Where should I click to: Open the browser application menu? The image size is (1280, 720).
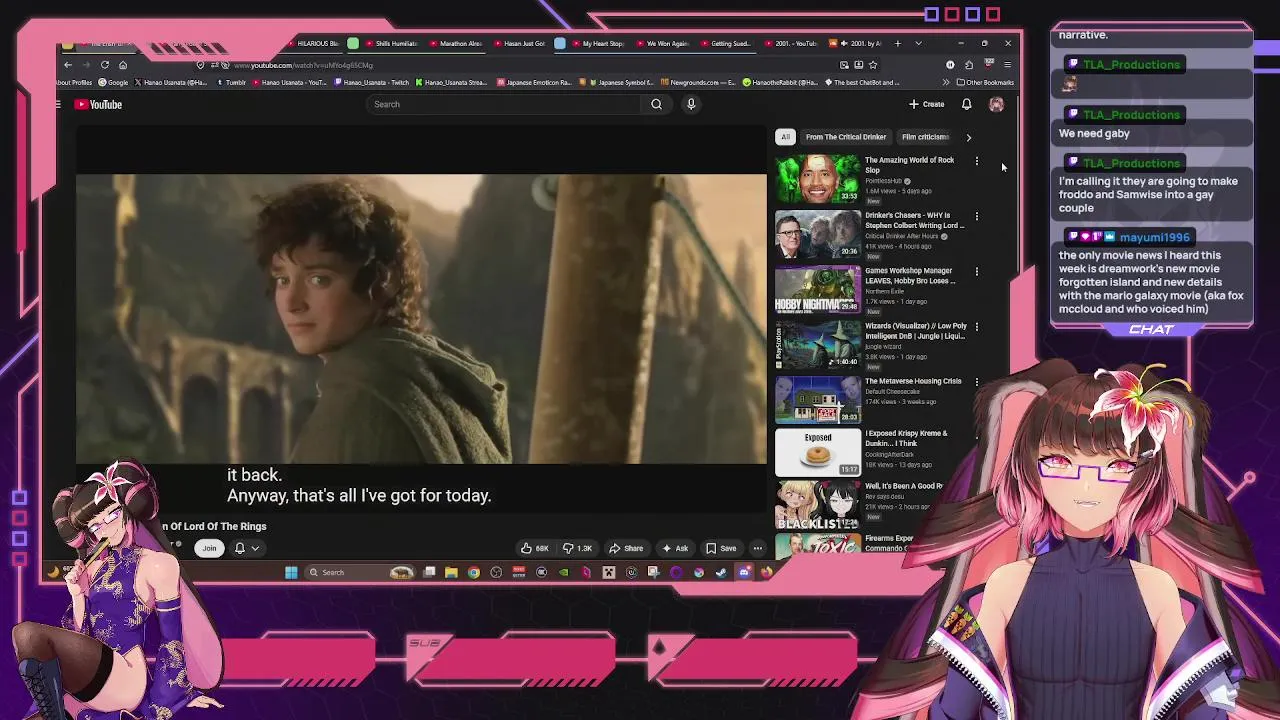click(1007, 65)
